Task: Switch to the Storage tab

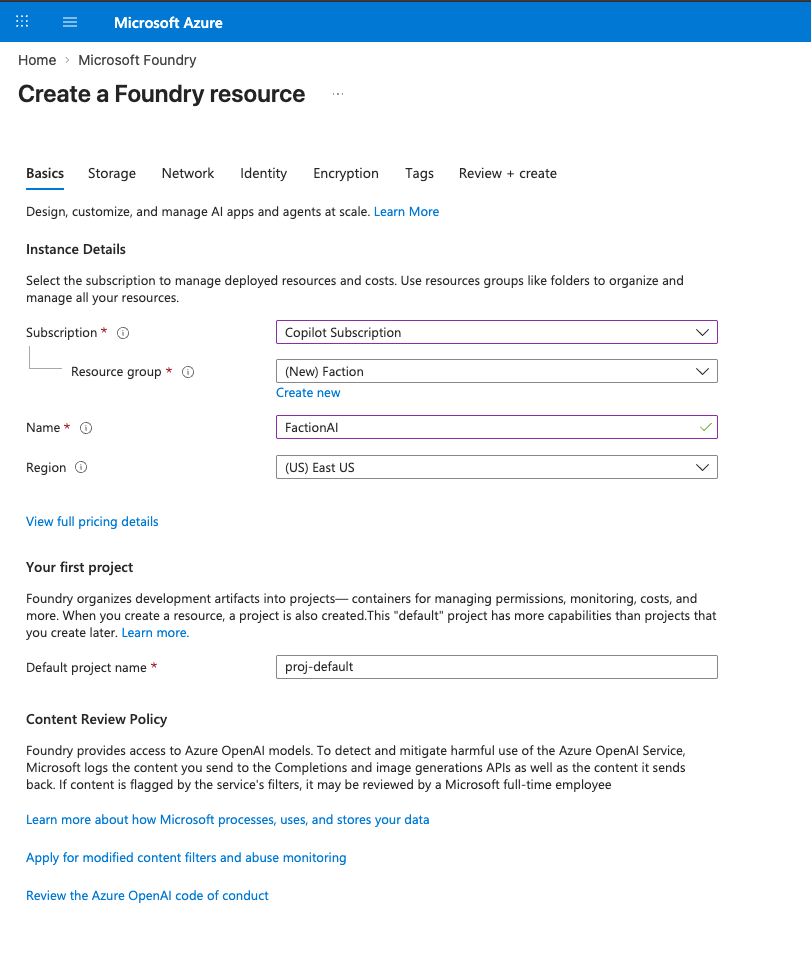Action: (112, 173)
